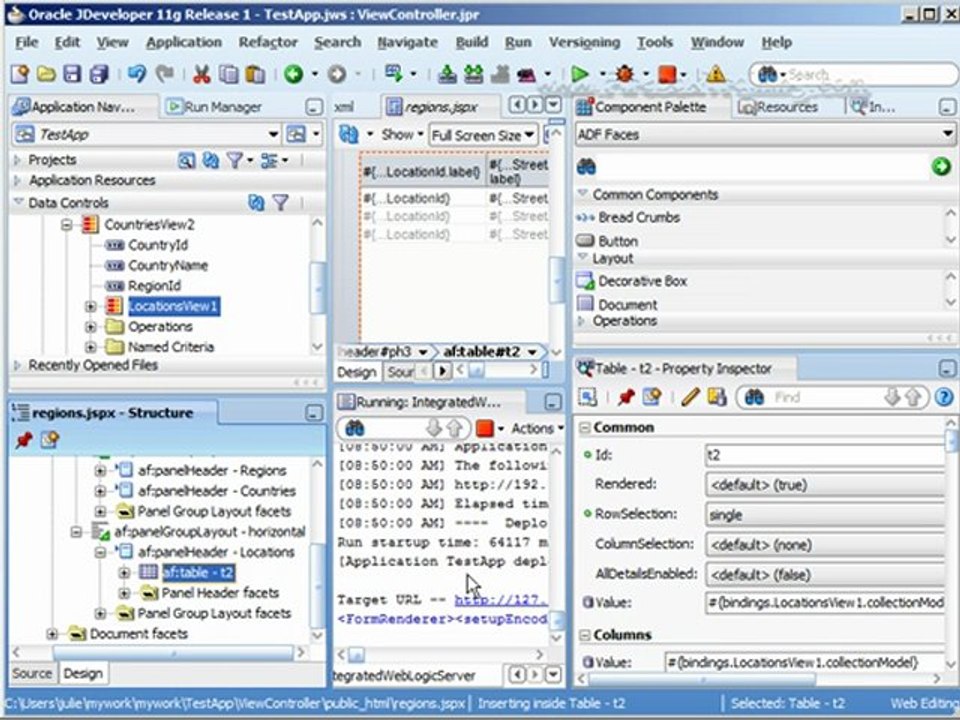Undo the last action via toolbar
Screen dimensions: 960x720
[137, 74]
